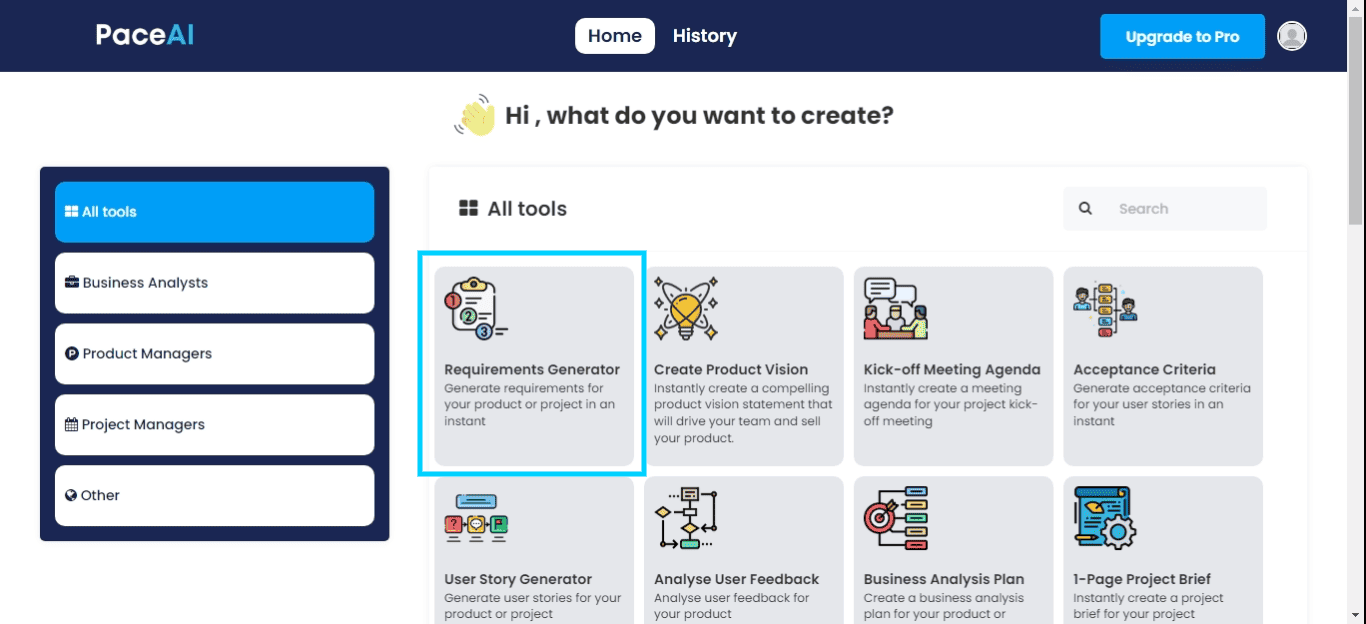This screenshot has width=1366, height=624.
Task: Click the All tools grid icon
Action: (x=467, y=208)
